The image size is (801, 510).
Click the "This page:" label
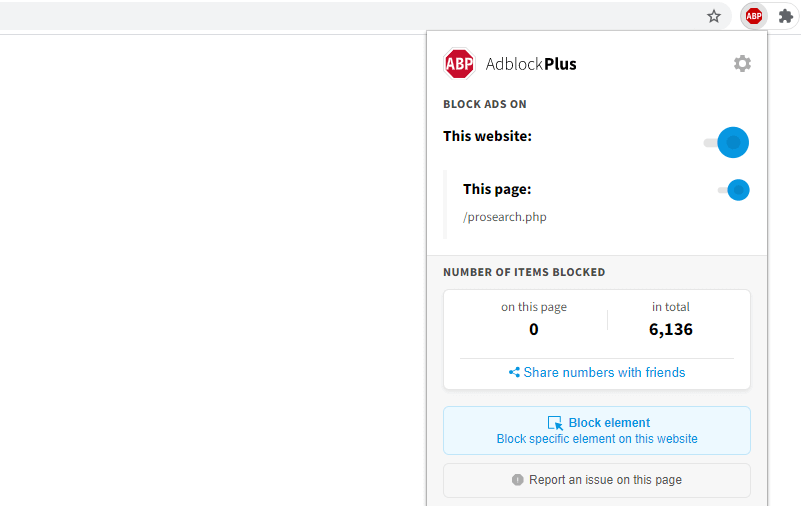(497, 190)
